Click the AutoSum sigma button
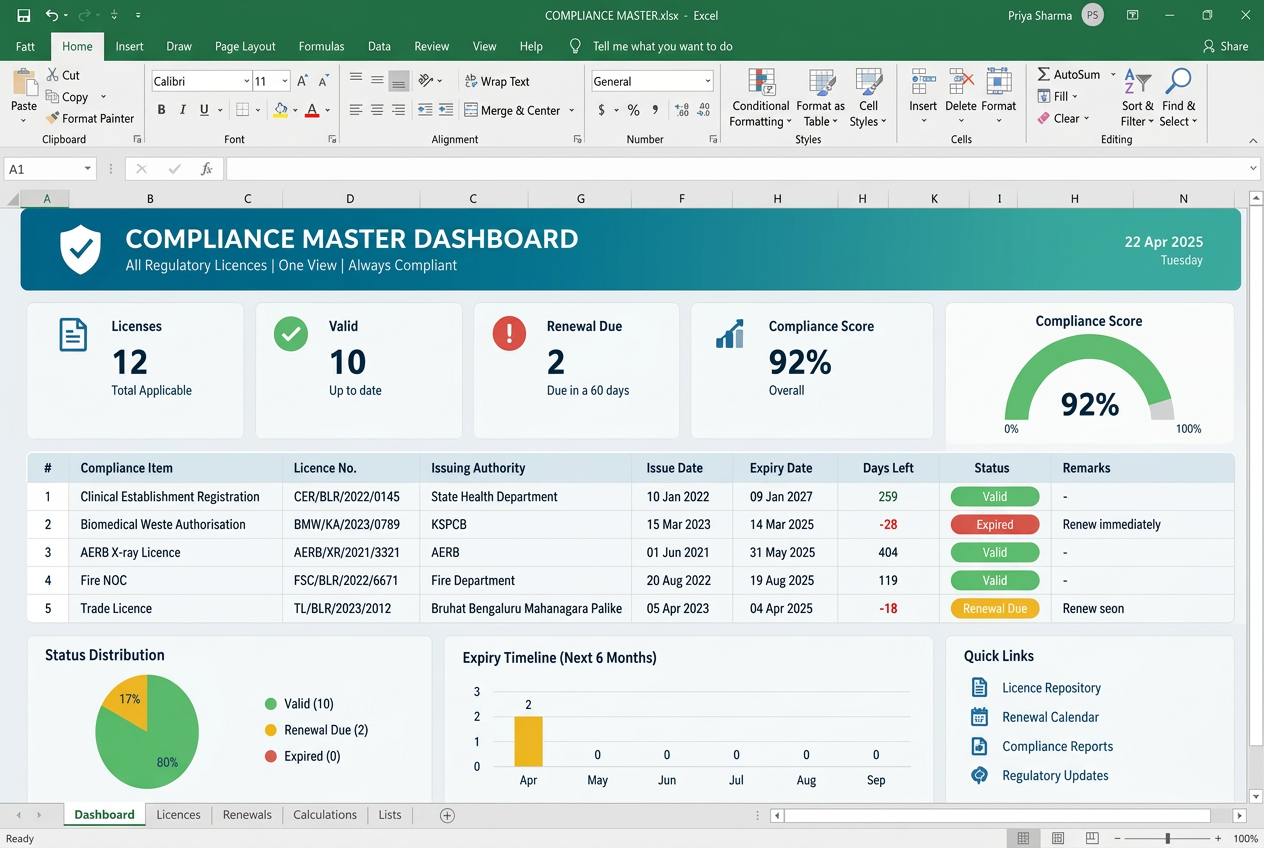The width and height of the screenshot is (1264, 848). [x=1069, y=75]
